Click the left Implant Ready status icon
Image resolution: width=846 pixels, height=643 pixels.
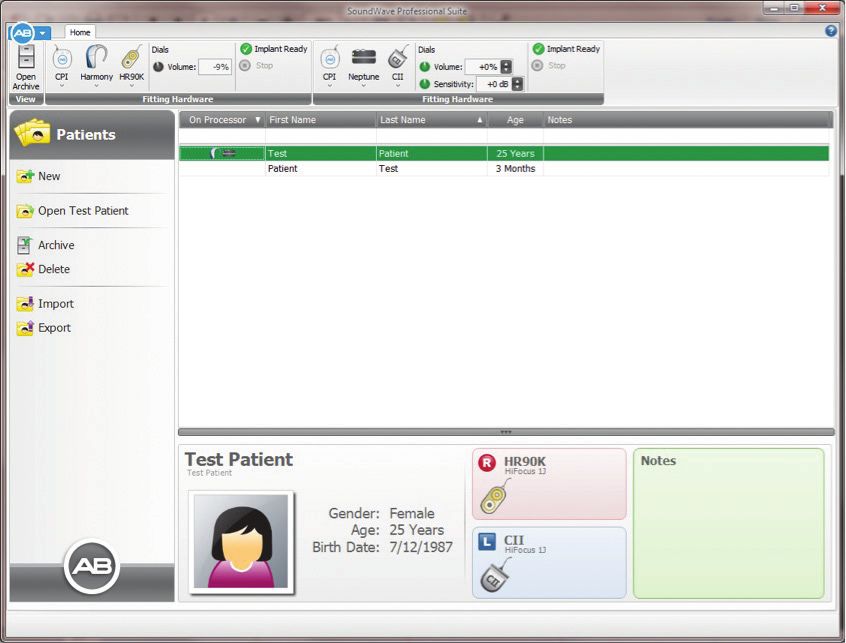pos(246,49)
